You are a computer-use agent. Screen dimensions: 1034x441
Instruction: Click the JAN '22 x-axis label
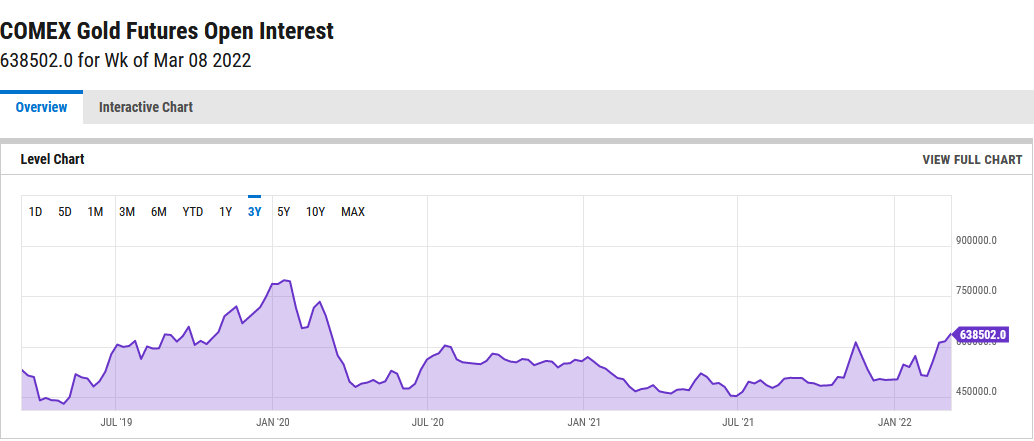(894, 422)
